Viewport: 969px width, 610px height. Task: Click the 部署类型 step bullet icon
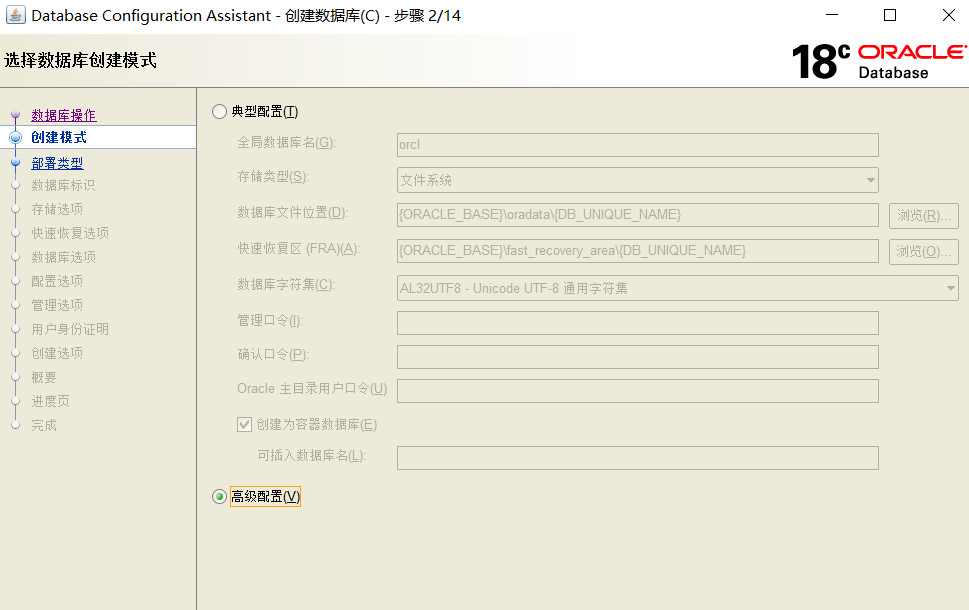[15, 163]
